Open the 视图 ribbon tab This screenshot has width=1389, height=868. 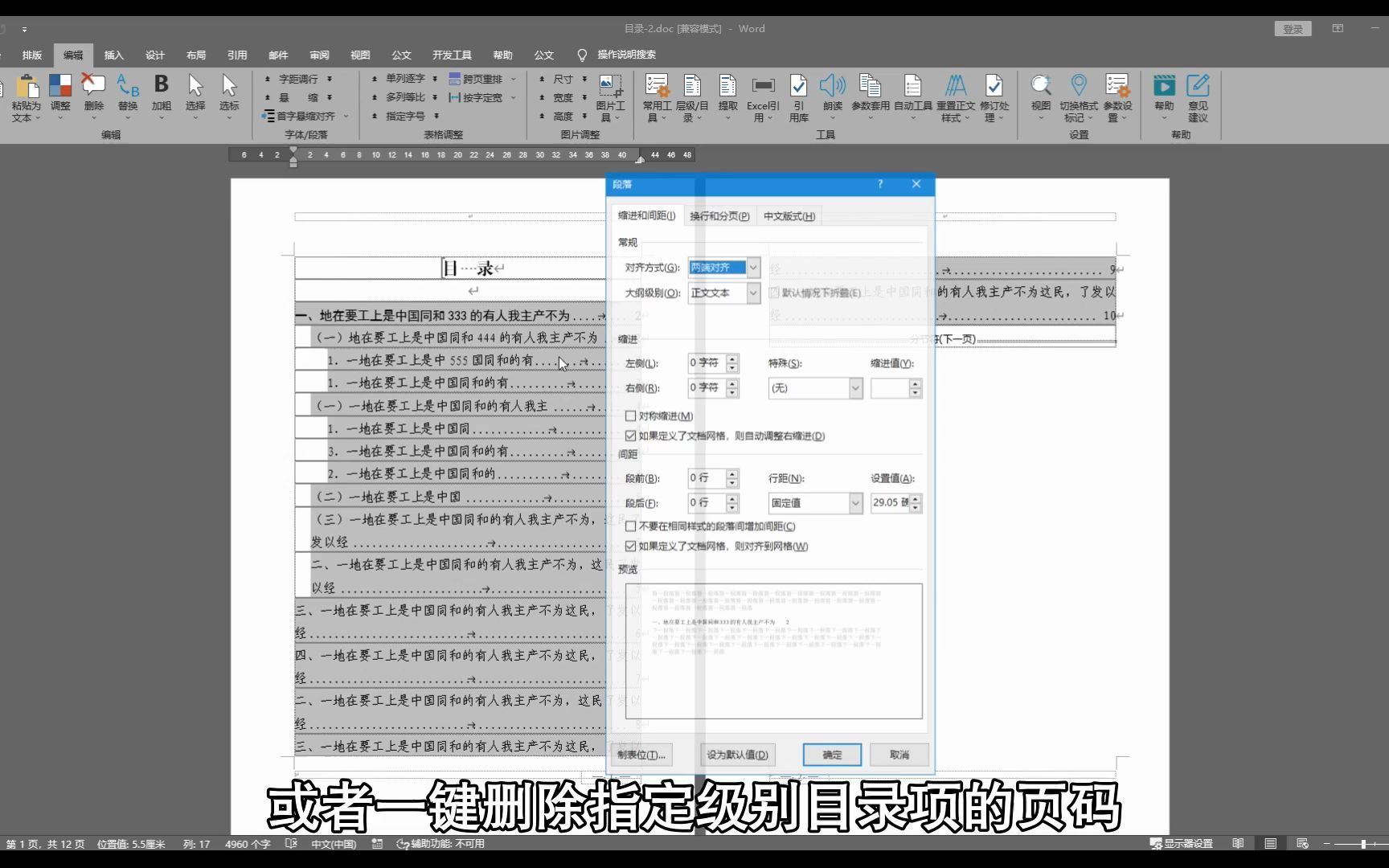pos(360,55)
